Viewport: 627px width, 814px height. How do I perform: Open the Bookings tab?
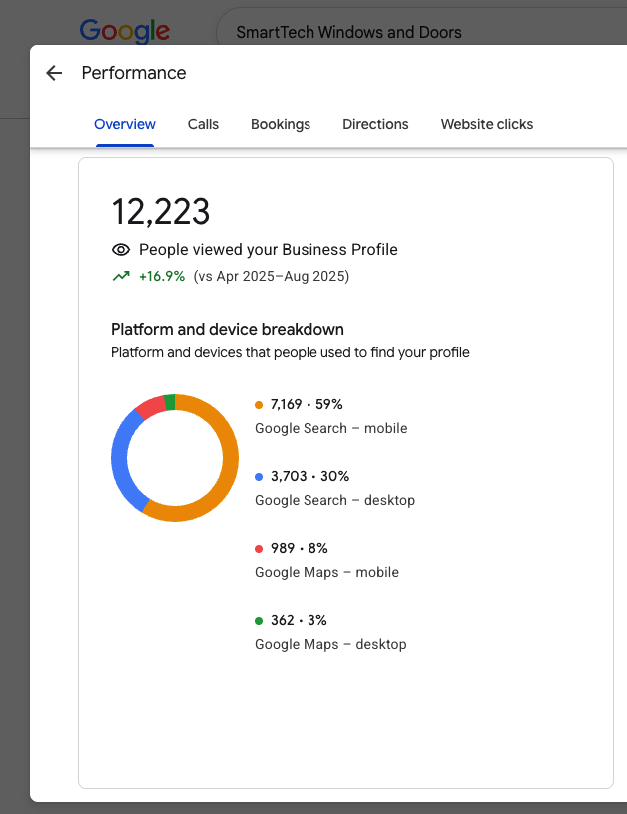coord(280,124)
